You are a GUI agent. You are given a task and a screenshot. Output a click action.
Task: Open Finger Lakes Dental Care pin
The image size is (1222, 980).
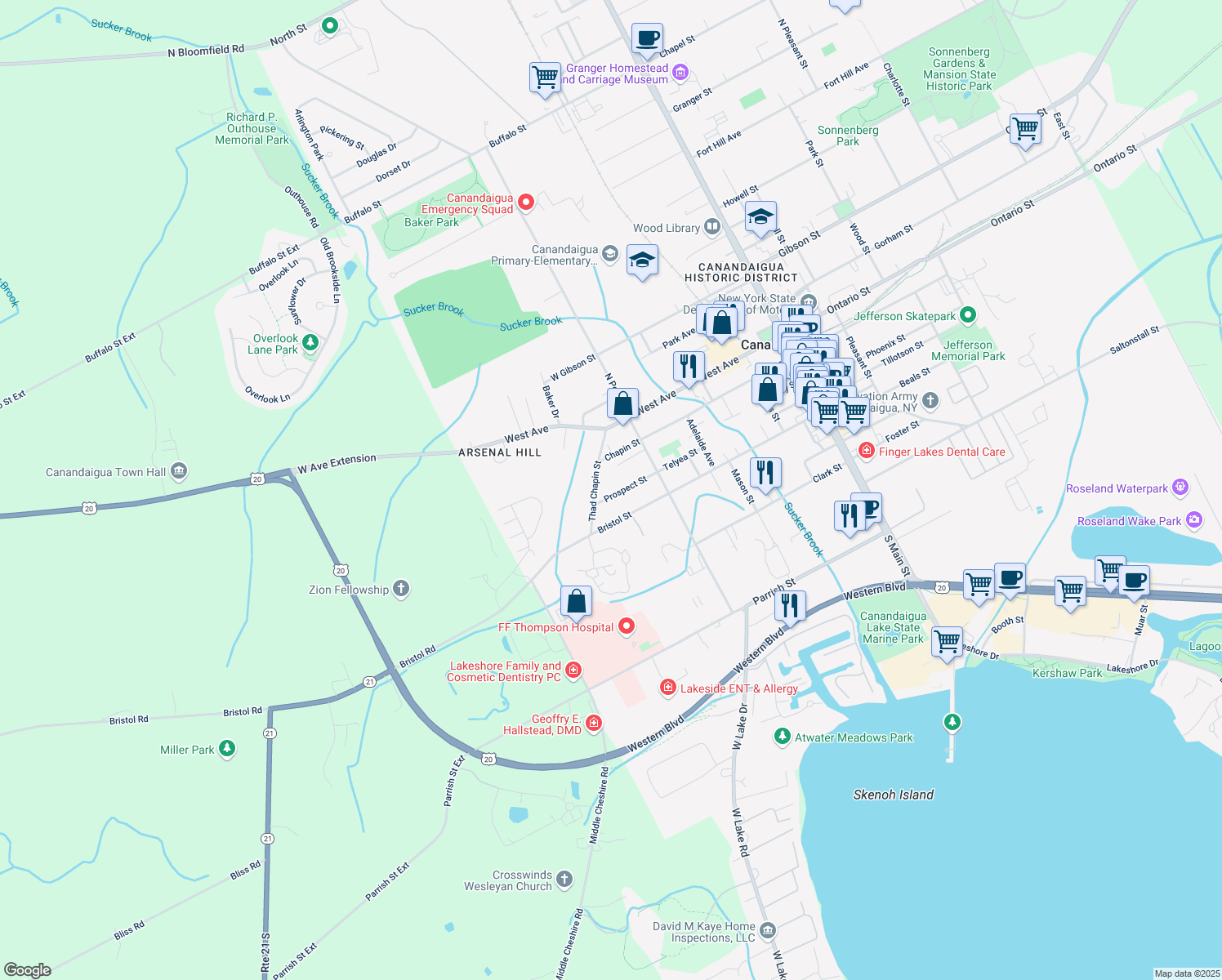[866, 450]
